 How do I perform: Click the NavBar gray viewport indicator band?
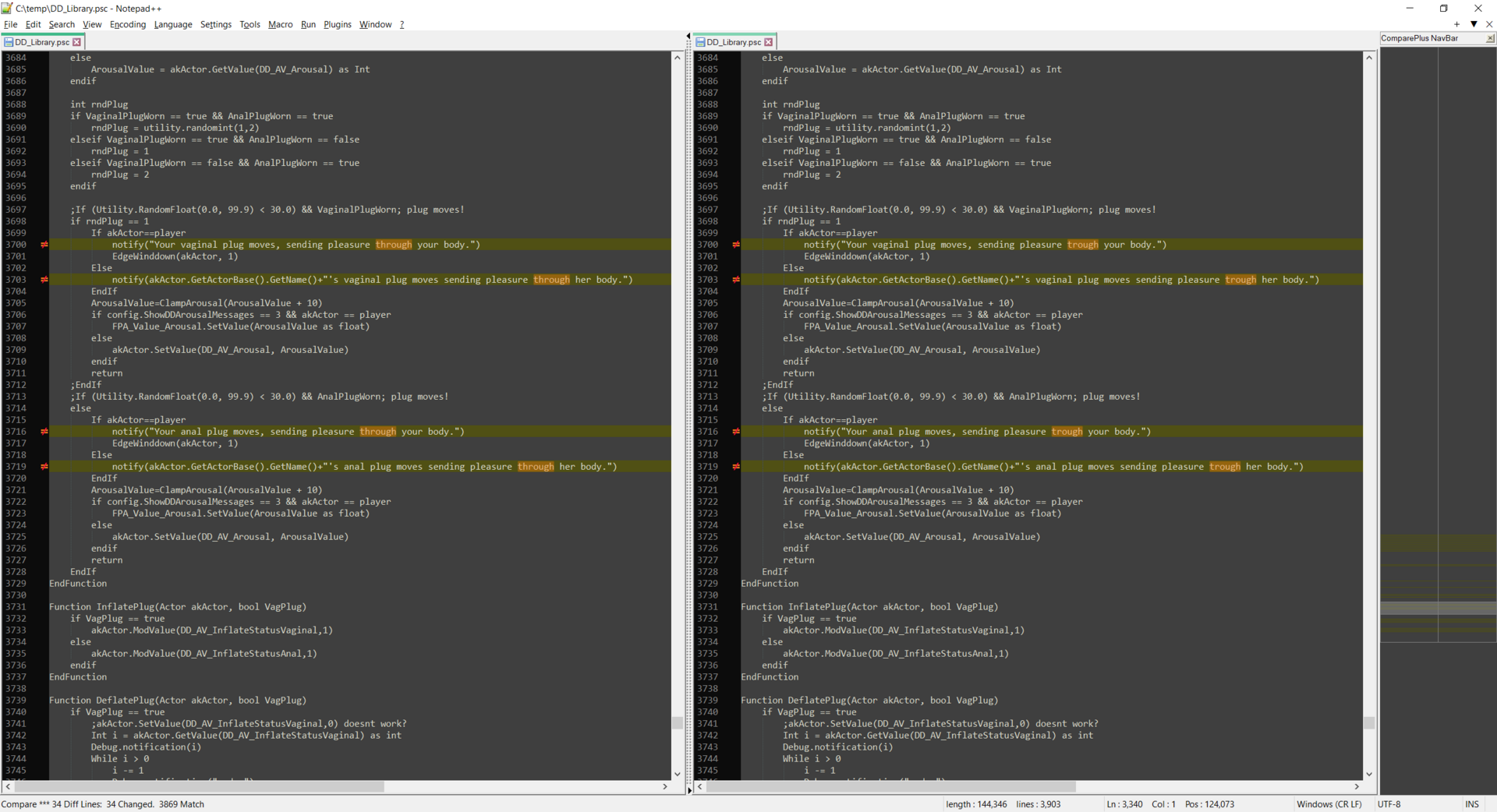coord(1438,608)
